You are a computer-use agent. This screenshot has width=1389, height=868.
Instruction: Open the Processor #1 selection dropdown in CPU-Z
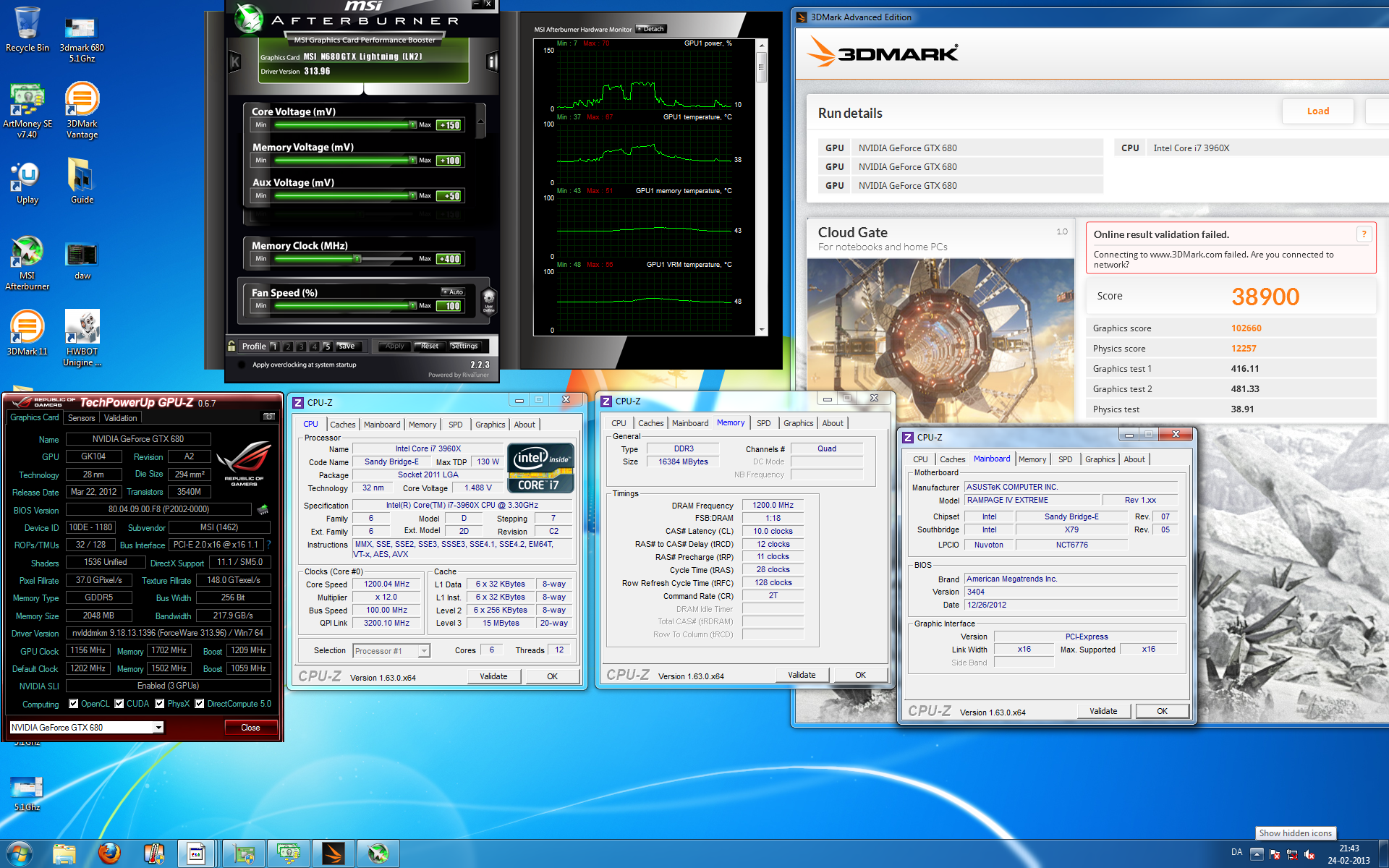(424, 651)
